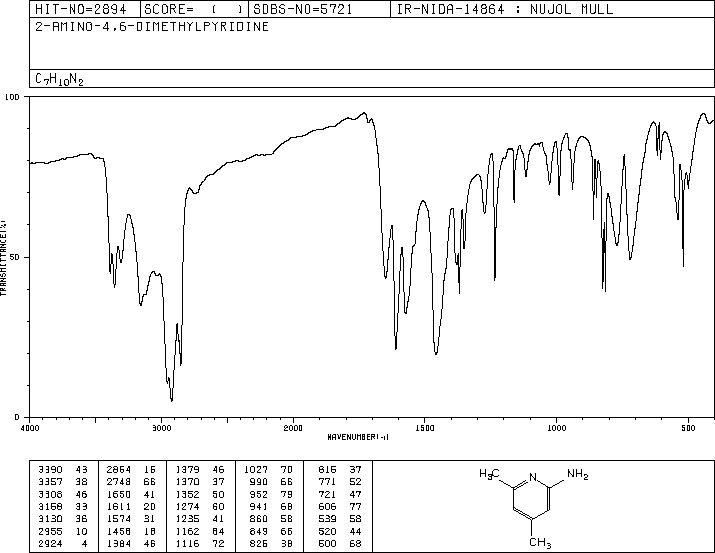Click the 1116 peak entry

click(x=187, y=543)
